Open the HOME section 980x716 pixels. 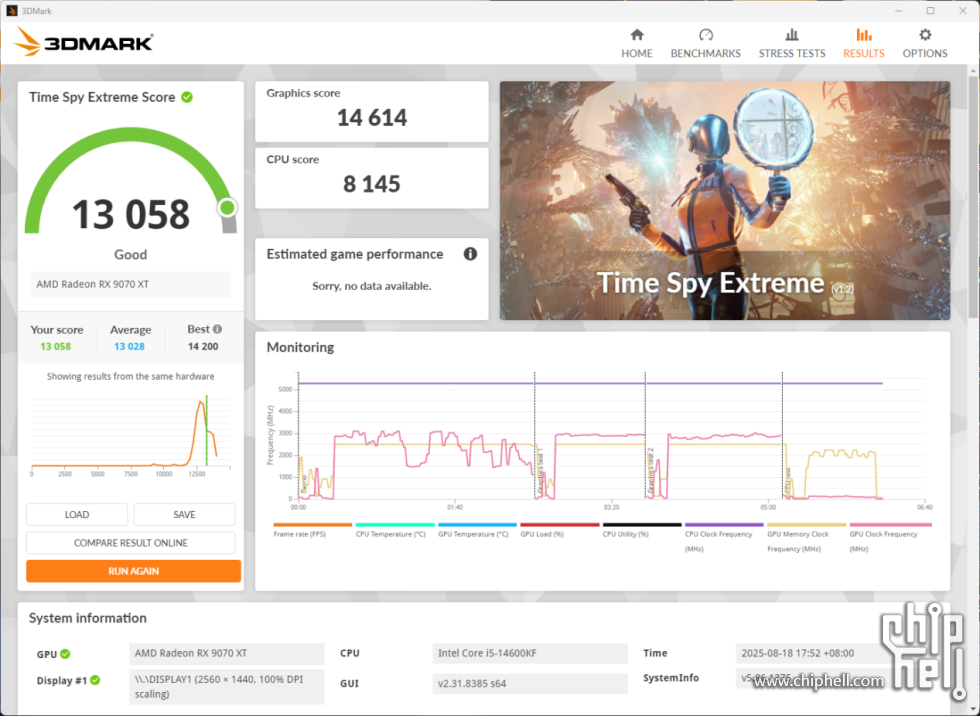click(636, 44)
